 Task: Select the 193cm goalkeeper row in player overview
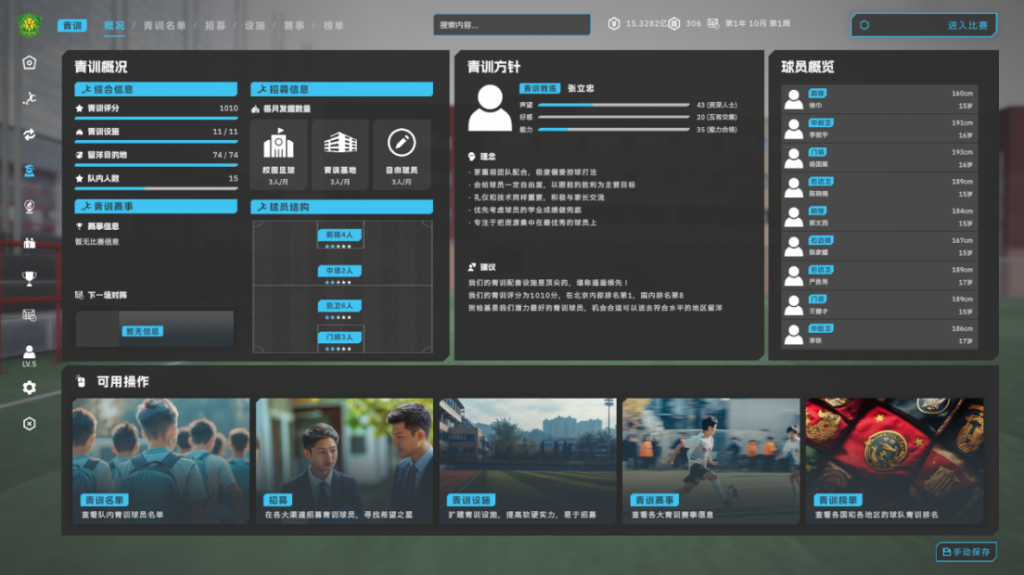(878, 158)
